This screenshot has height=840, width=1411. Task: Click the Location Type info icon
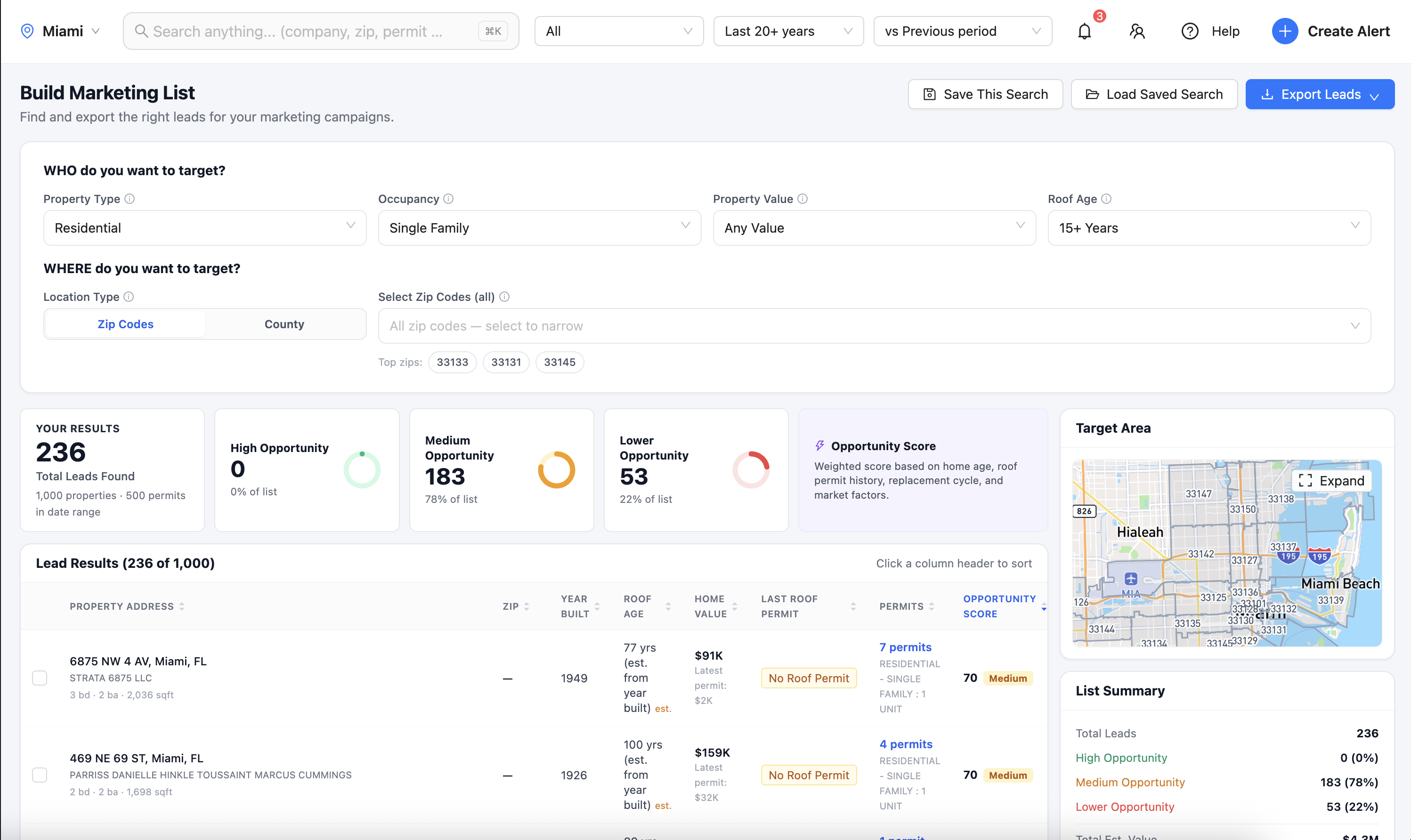click(x=129, y=297)
